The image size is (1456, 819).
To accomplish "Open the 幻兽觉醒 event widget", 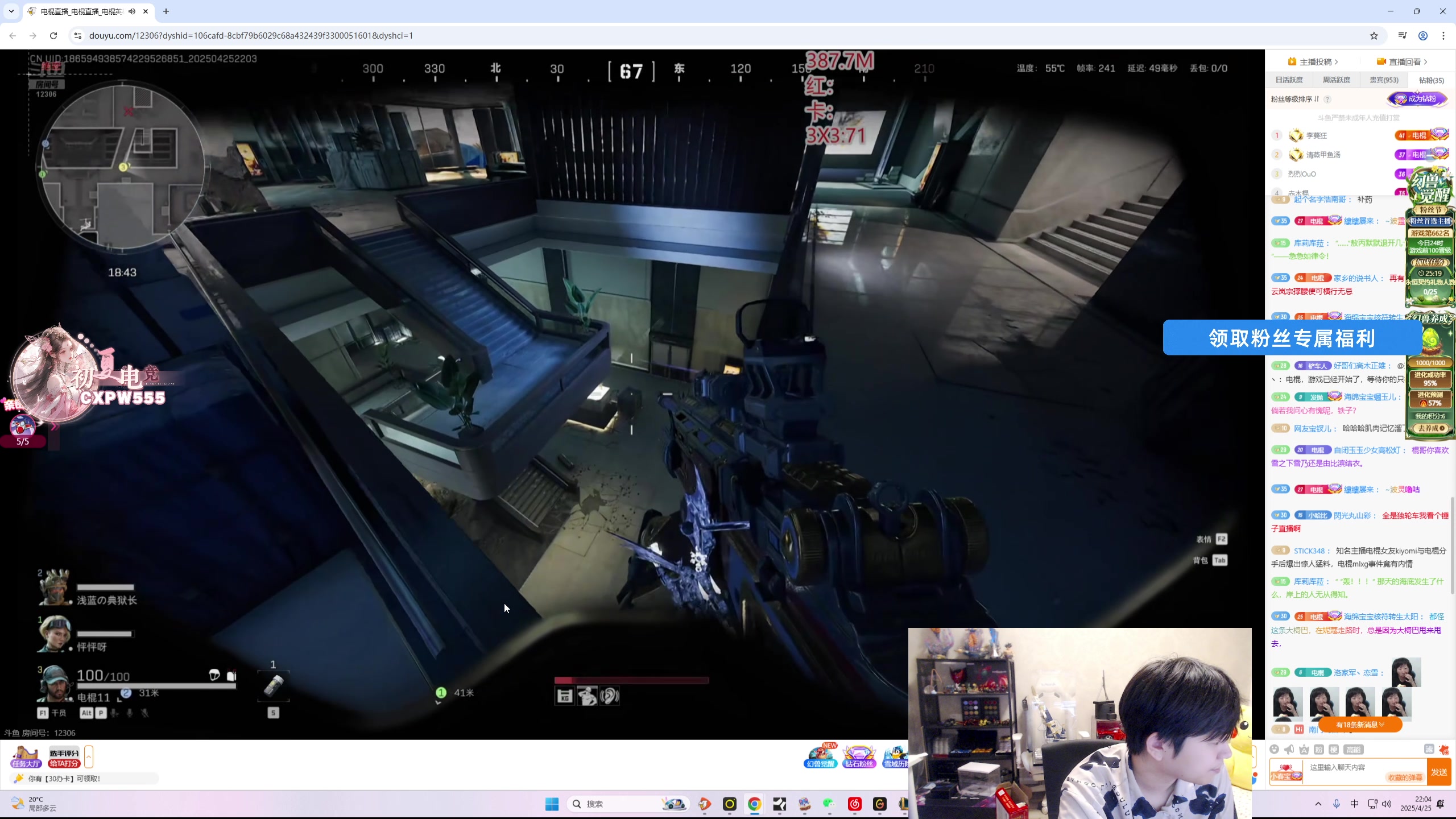I will (x=1430, y=188).
